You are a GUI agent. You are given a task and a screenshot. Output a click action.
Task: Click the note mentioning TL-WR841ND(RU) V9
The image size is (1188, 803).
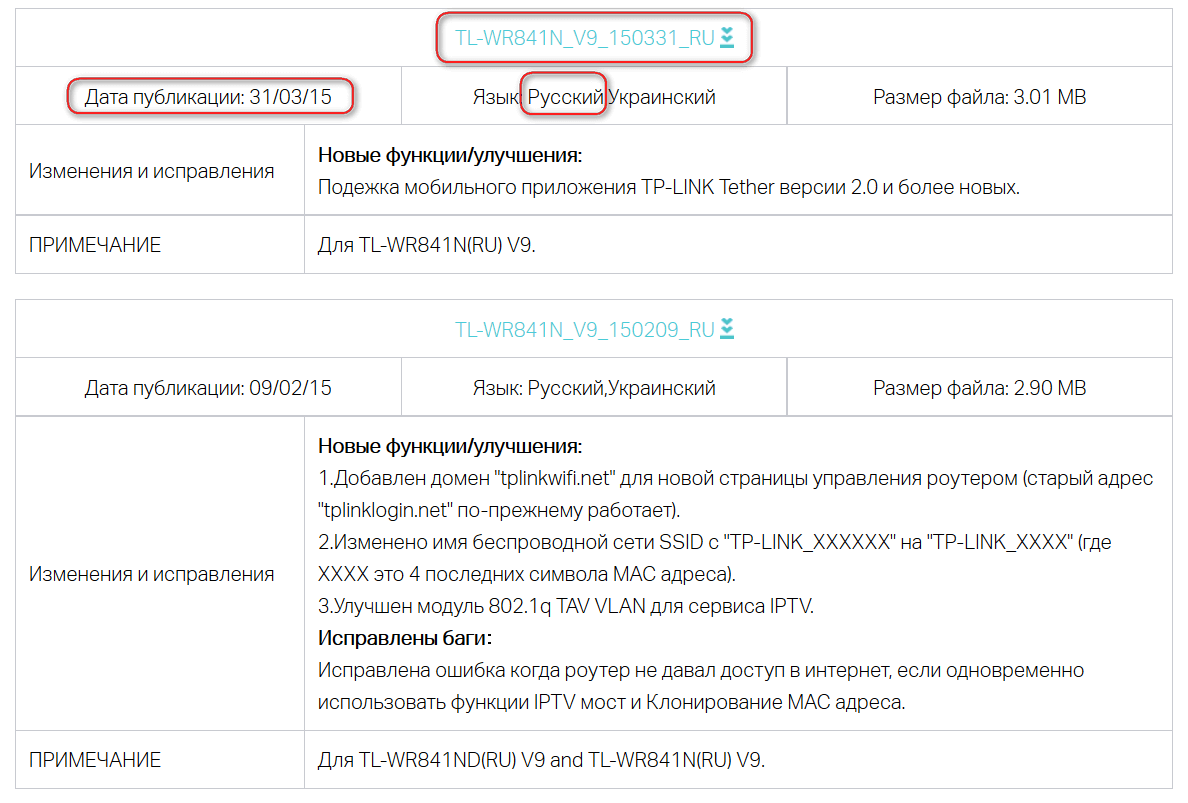click(541, 760)
